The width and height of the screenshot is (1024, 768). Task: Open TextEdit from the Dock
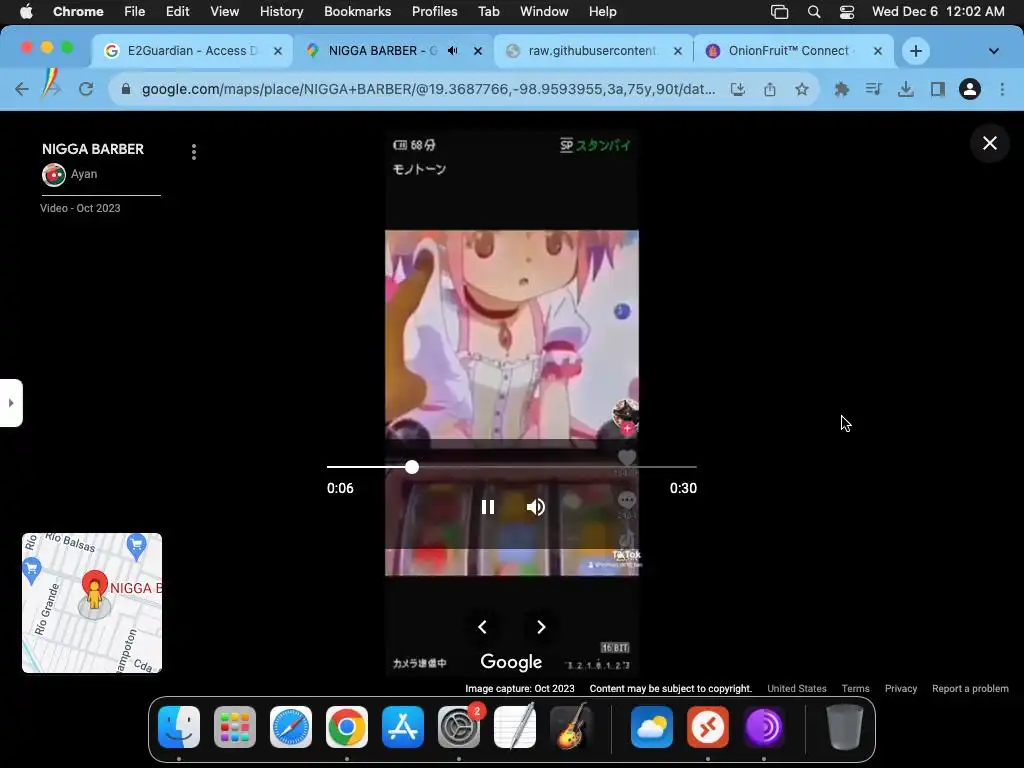tap(515, 727)
